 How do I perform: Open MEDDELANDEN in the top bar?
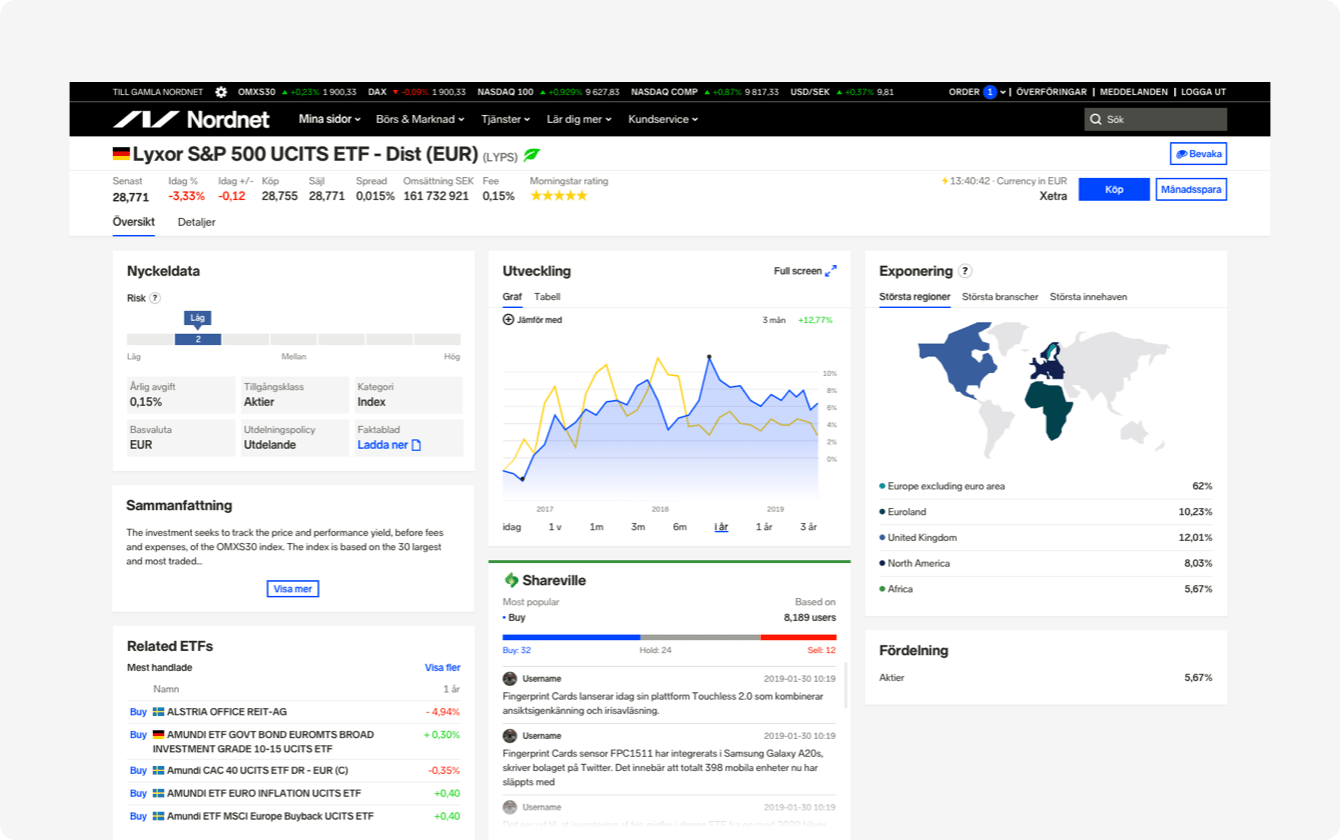click(x=1134, y=92)
